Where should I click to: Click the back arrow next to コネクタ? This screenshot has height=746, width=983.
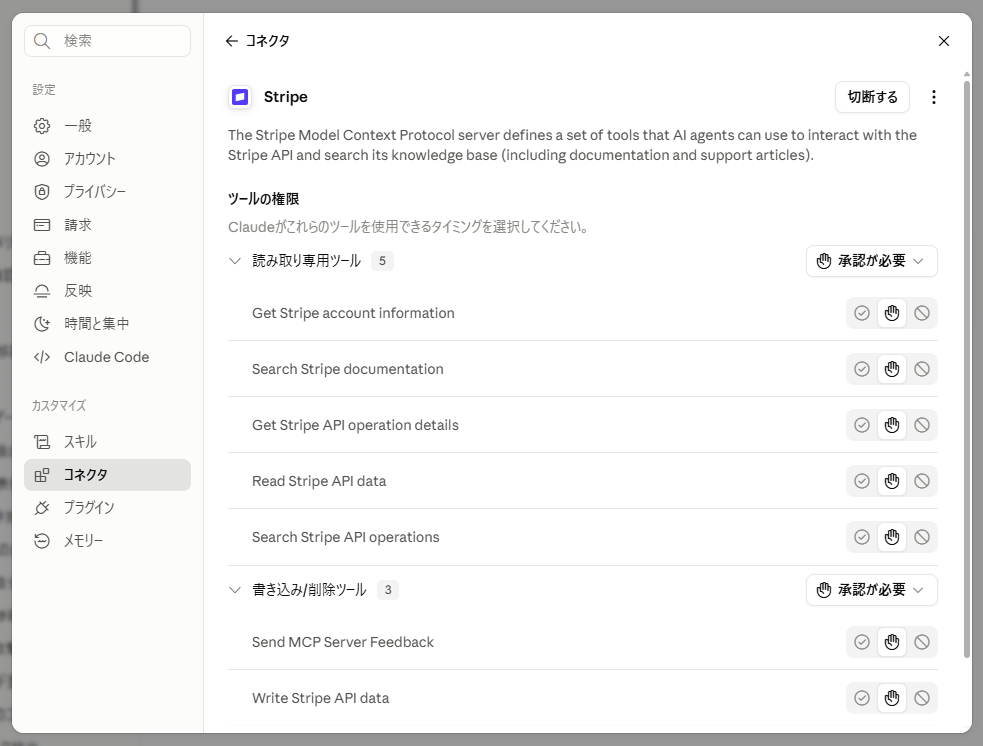click(x=231, y=41)
